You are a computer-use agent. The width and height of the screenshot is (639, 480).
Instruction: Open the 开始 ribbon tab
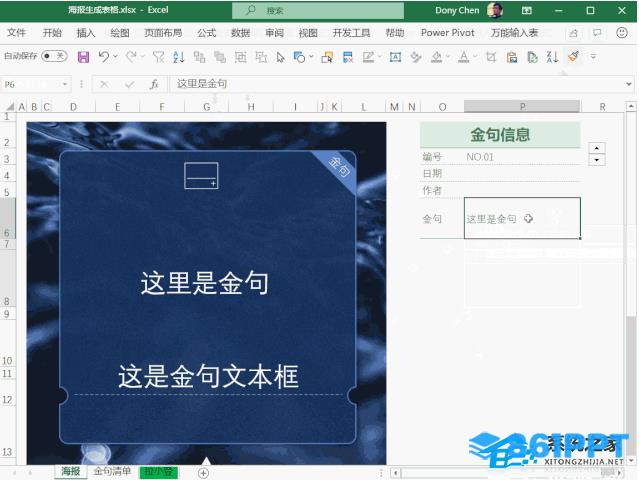point(52,33)
